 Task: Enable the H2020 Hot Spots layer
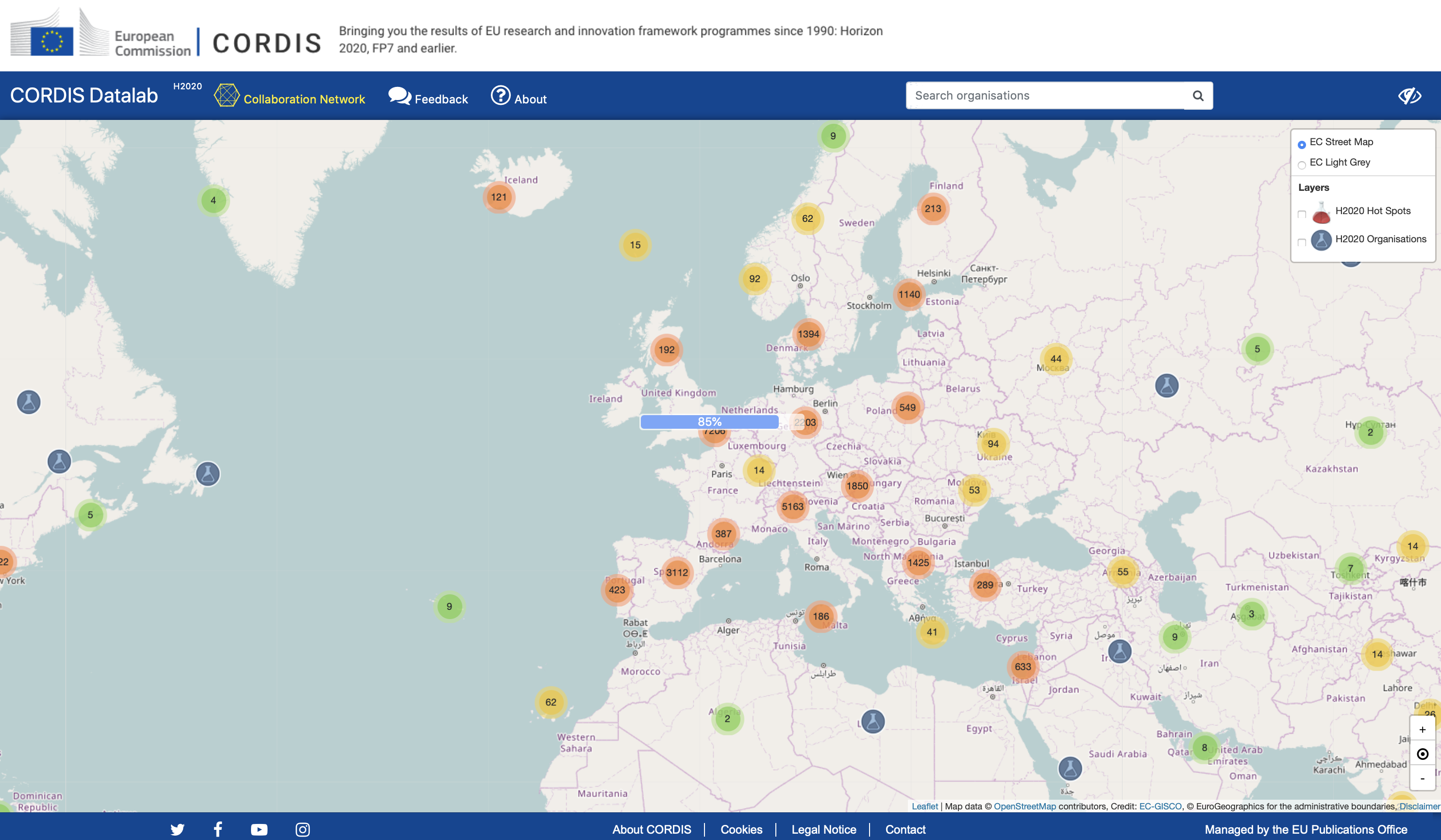pyautogui.click(x=1302, y=215)
